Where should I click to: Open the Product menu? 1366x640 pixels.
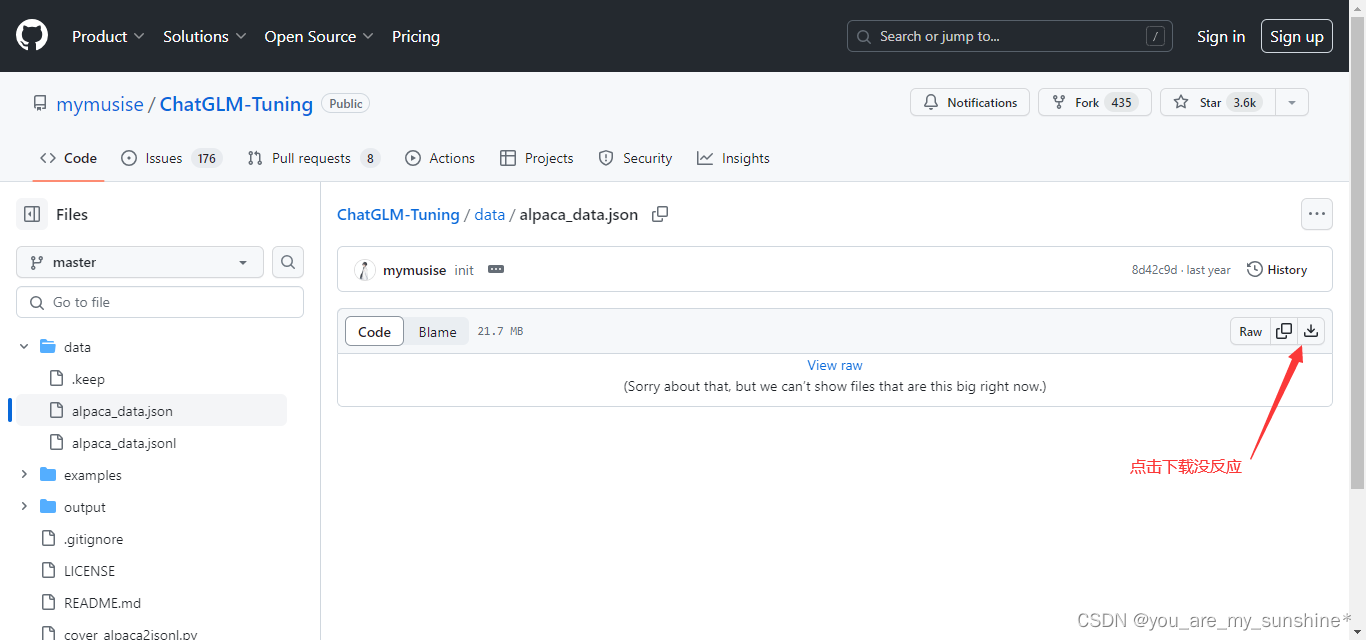[x=108, y=36]
